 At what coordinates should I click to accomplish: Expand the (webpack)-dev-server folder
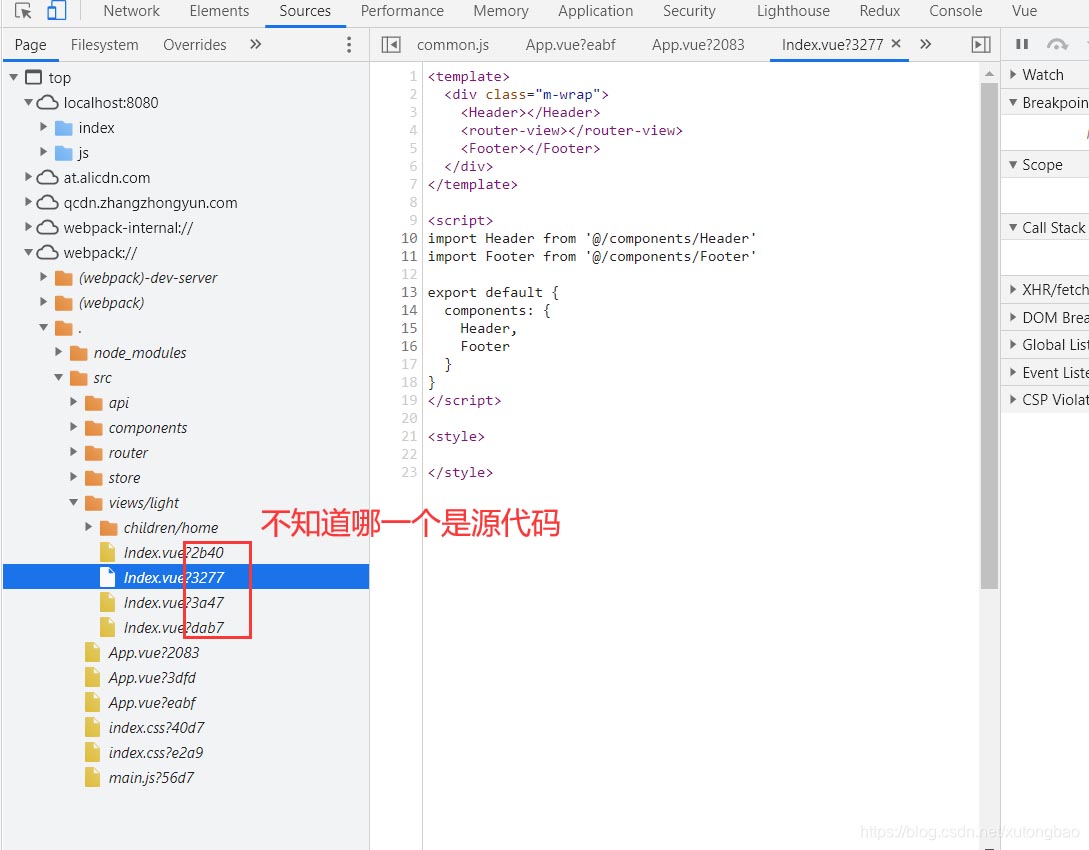tap(44, 277)
